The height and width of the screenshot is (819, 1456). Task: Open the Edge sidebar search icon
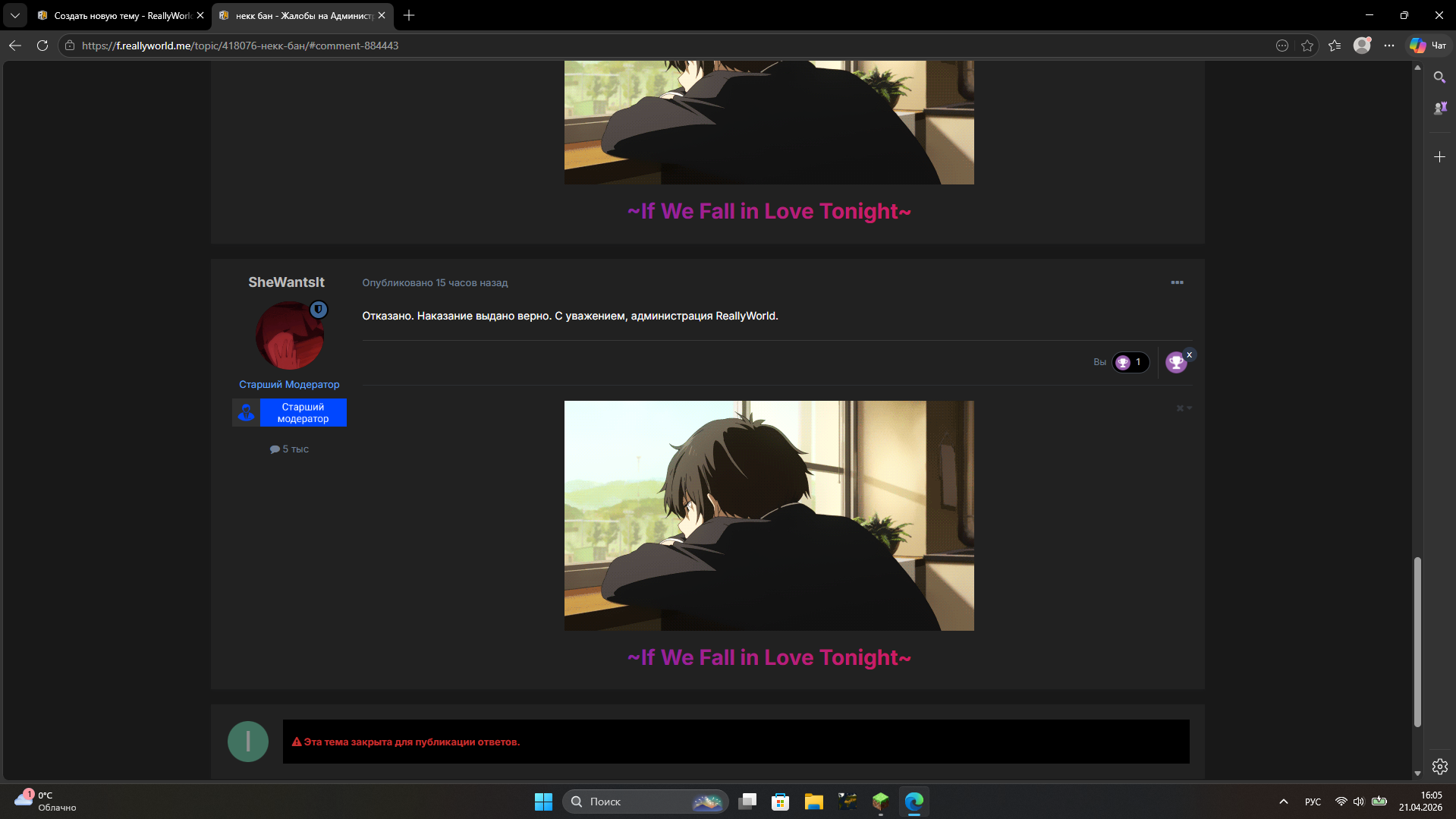point(1439,77)
